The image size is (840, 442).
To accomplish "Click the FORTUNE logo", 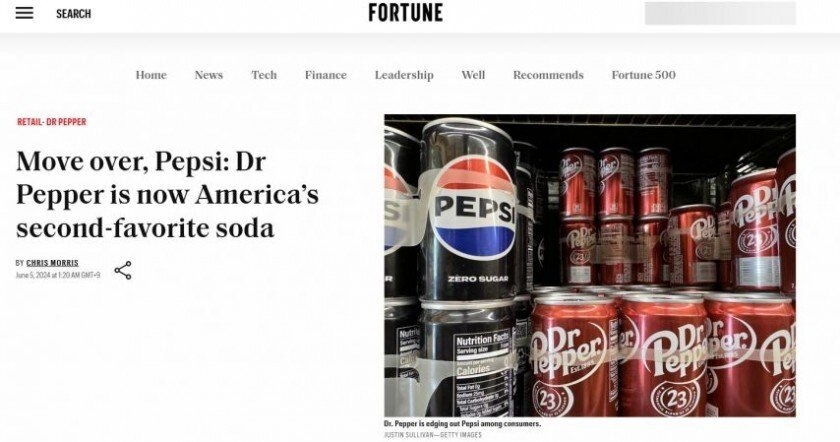I will pos(406,13).
